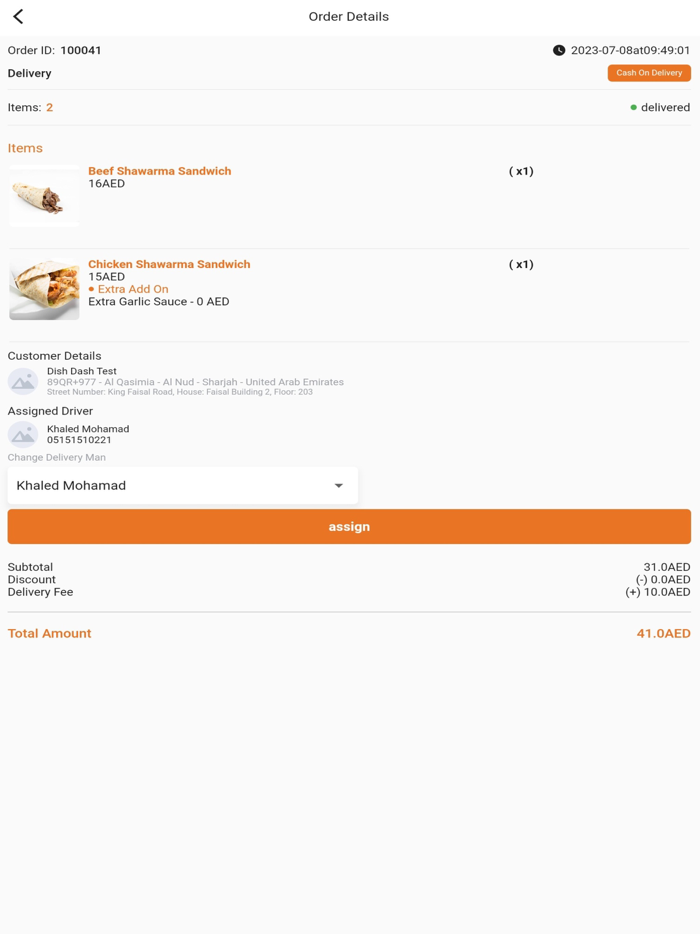
Task: Click the customer avatar for Dish Dash Test
Action: click(x=22, y=382)
